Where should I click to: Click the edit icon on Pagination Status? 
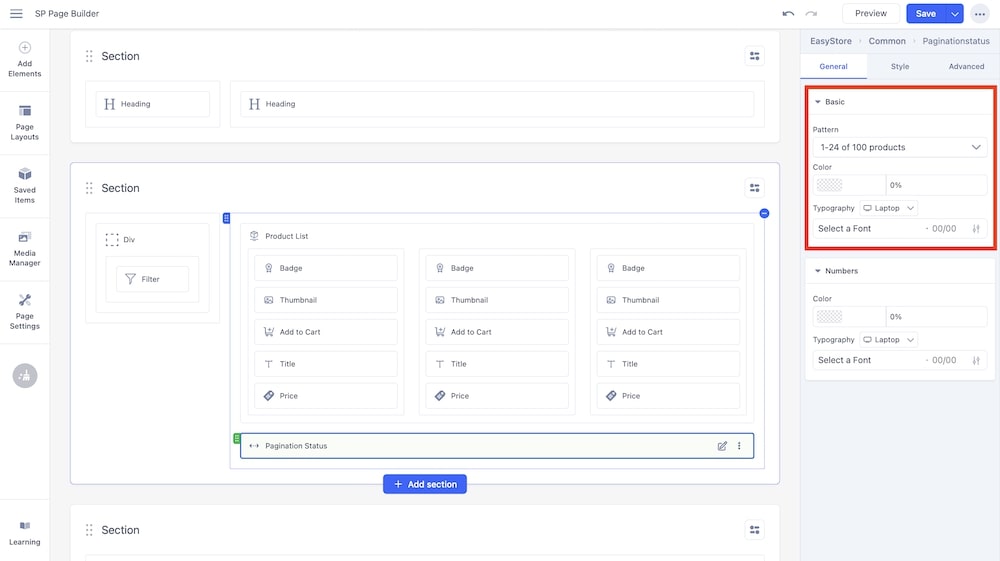722,446
